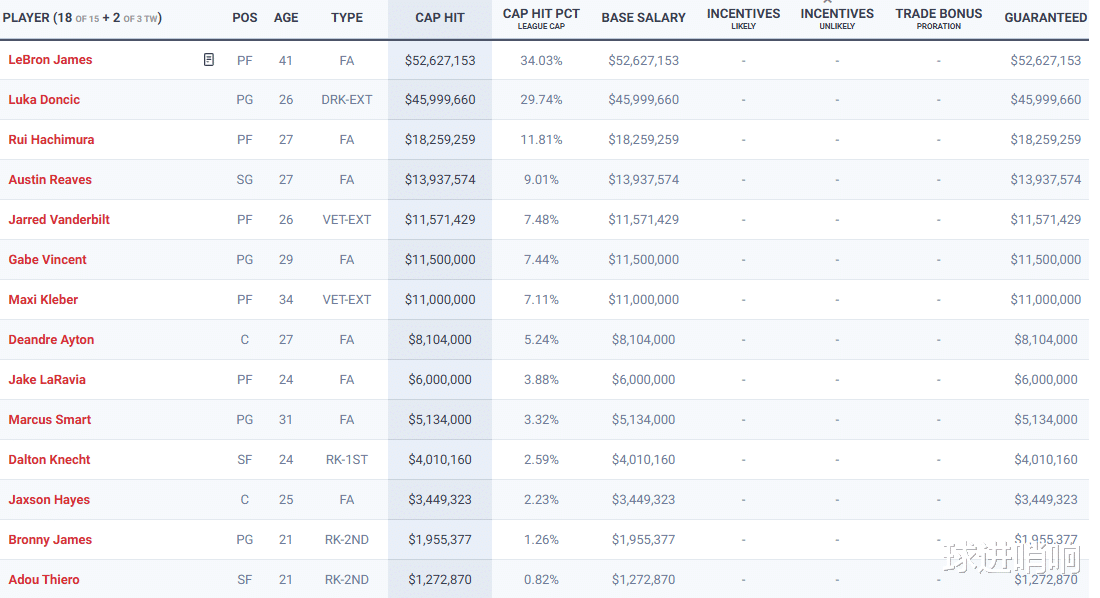Screen dimensions: 1100x598
Task: Select the Rui Hachimura link
Action: coord(51,140)
